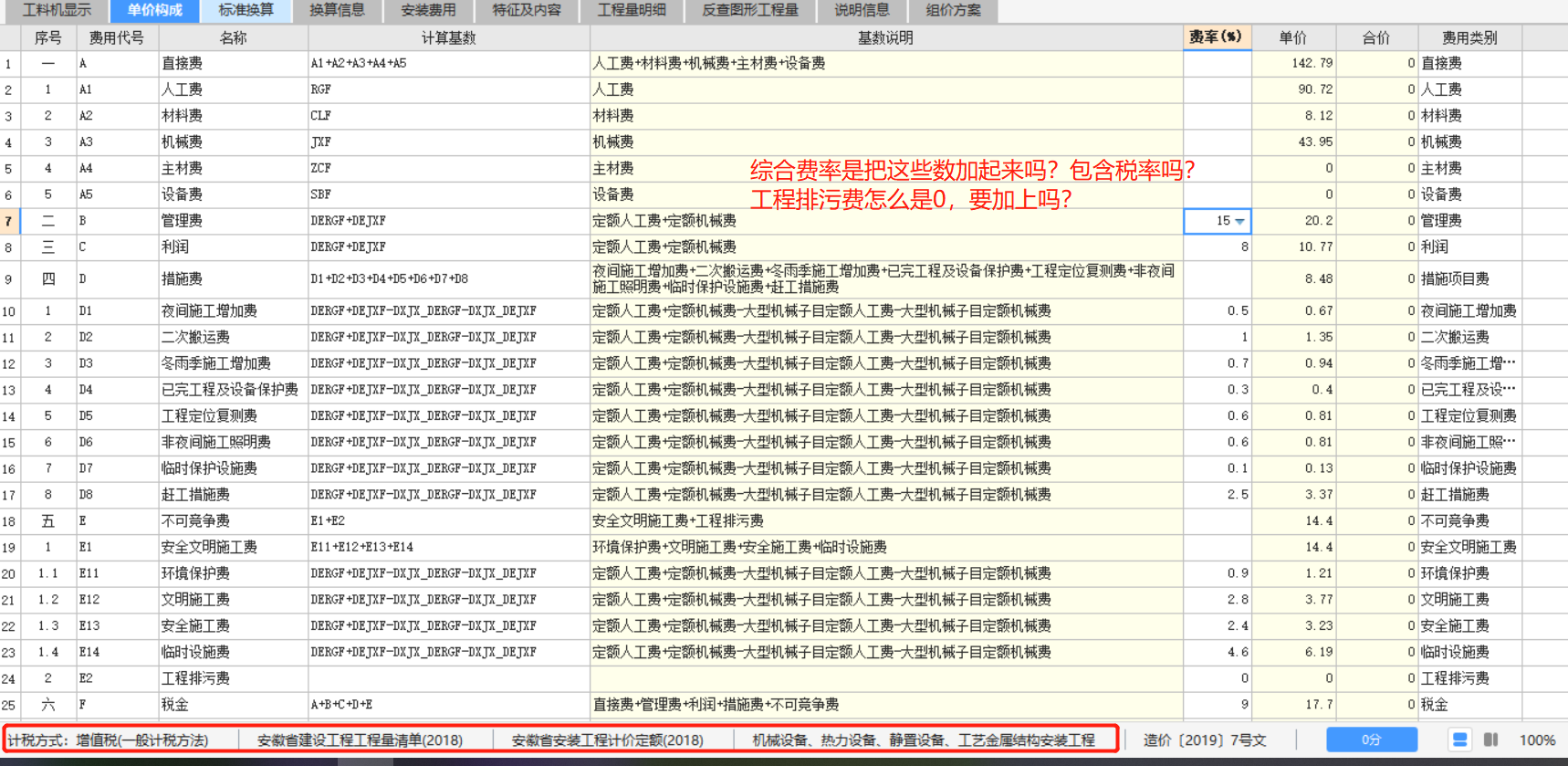Click the 合价 column header

coord(1376,37)
